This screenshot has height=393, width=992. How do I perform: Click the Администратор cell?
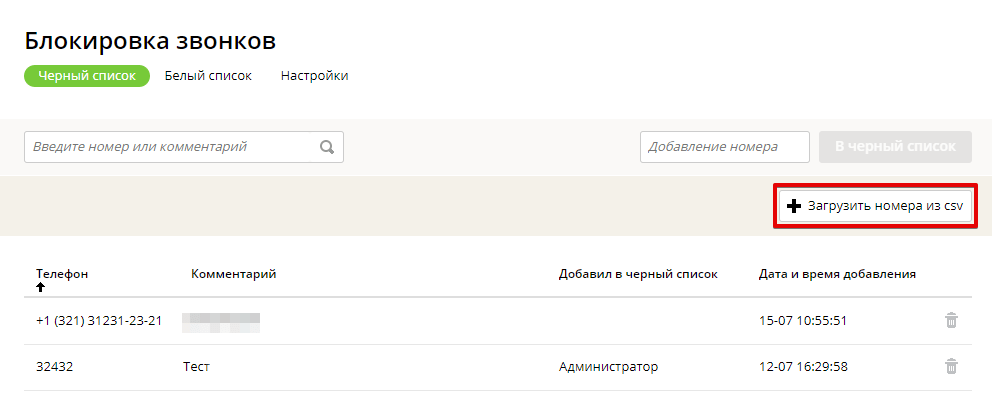tap(608, 367)
